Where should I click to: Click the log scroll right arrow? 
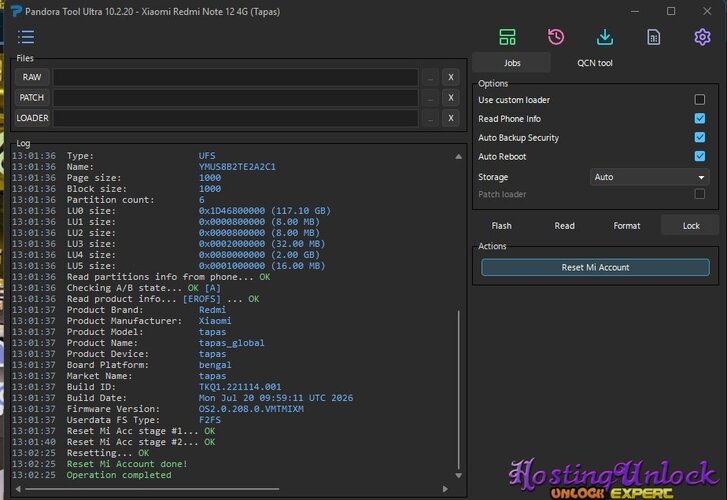445,489
